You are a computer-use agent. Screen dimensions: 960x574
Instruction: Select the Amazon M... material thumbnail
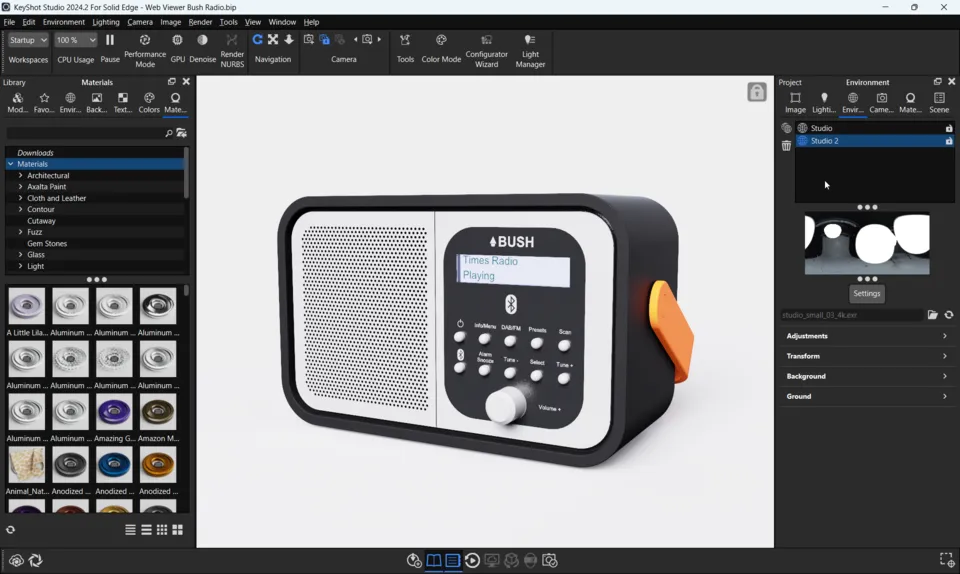(x=158, y=412)
